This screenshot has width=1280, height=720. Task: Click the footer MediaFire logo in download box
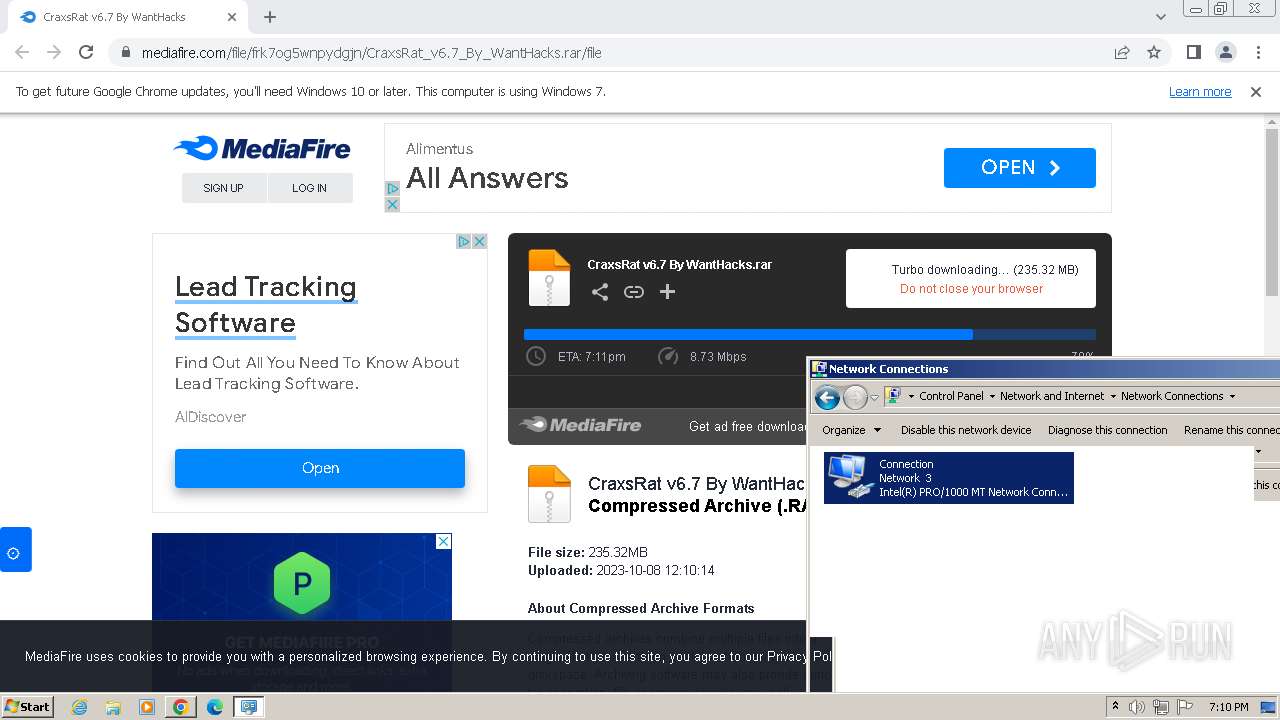pyautogui.click(x=580, y=425)
